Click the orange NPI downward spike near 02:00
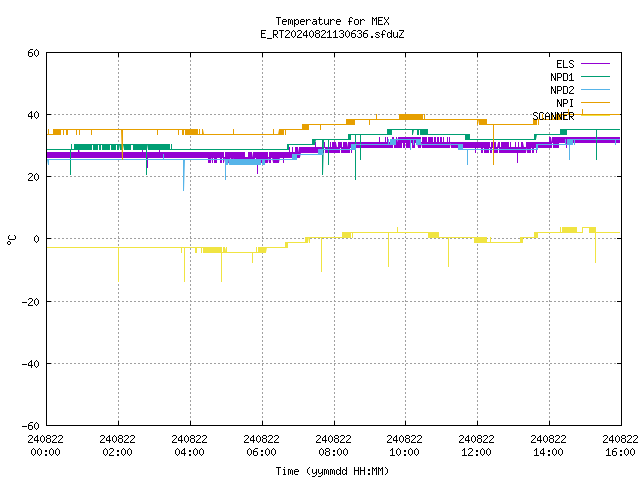 pos(122,145)
